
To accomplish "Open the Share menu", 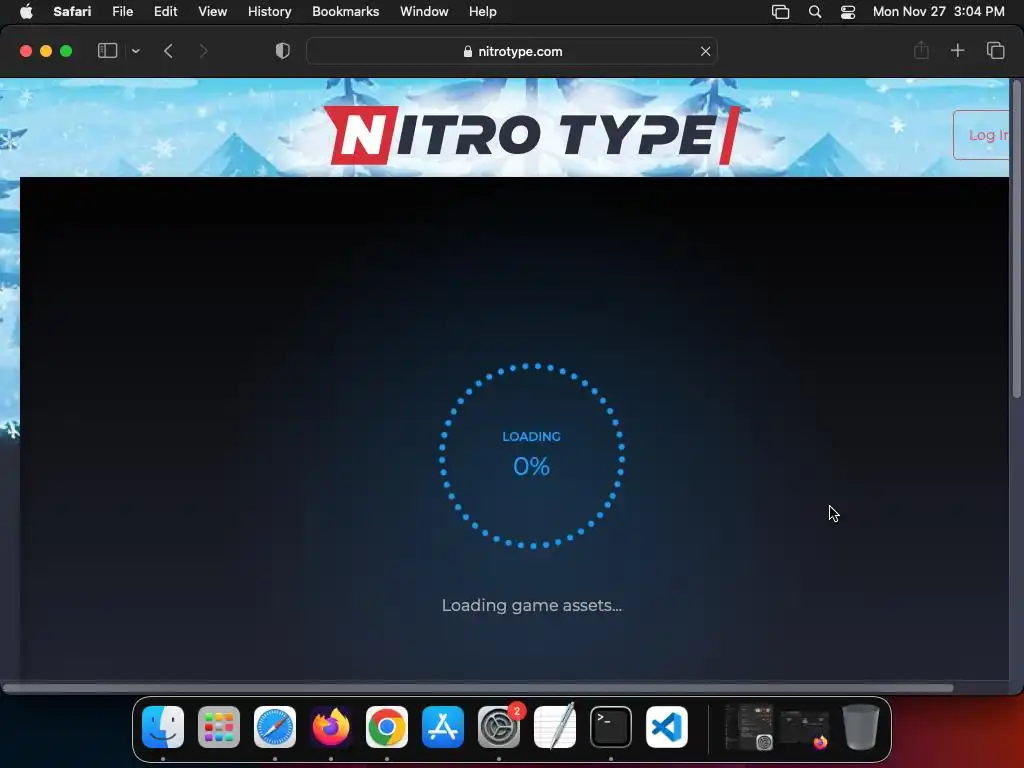I will click(x=921, y=50).
